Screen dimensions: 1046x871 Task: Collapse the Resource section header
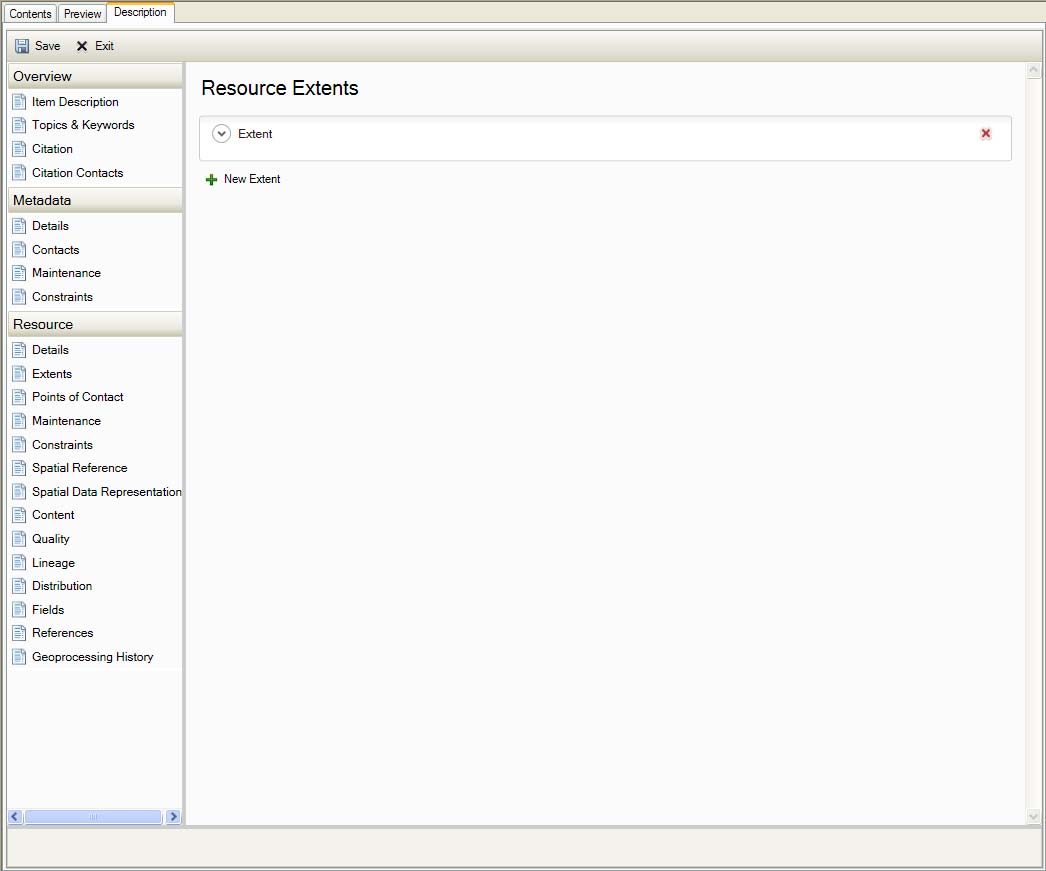click(94, 324)
